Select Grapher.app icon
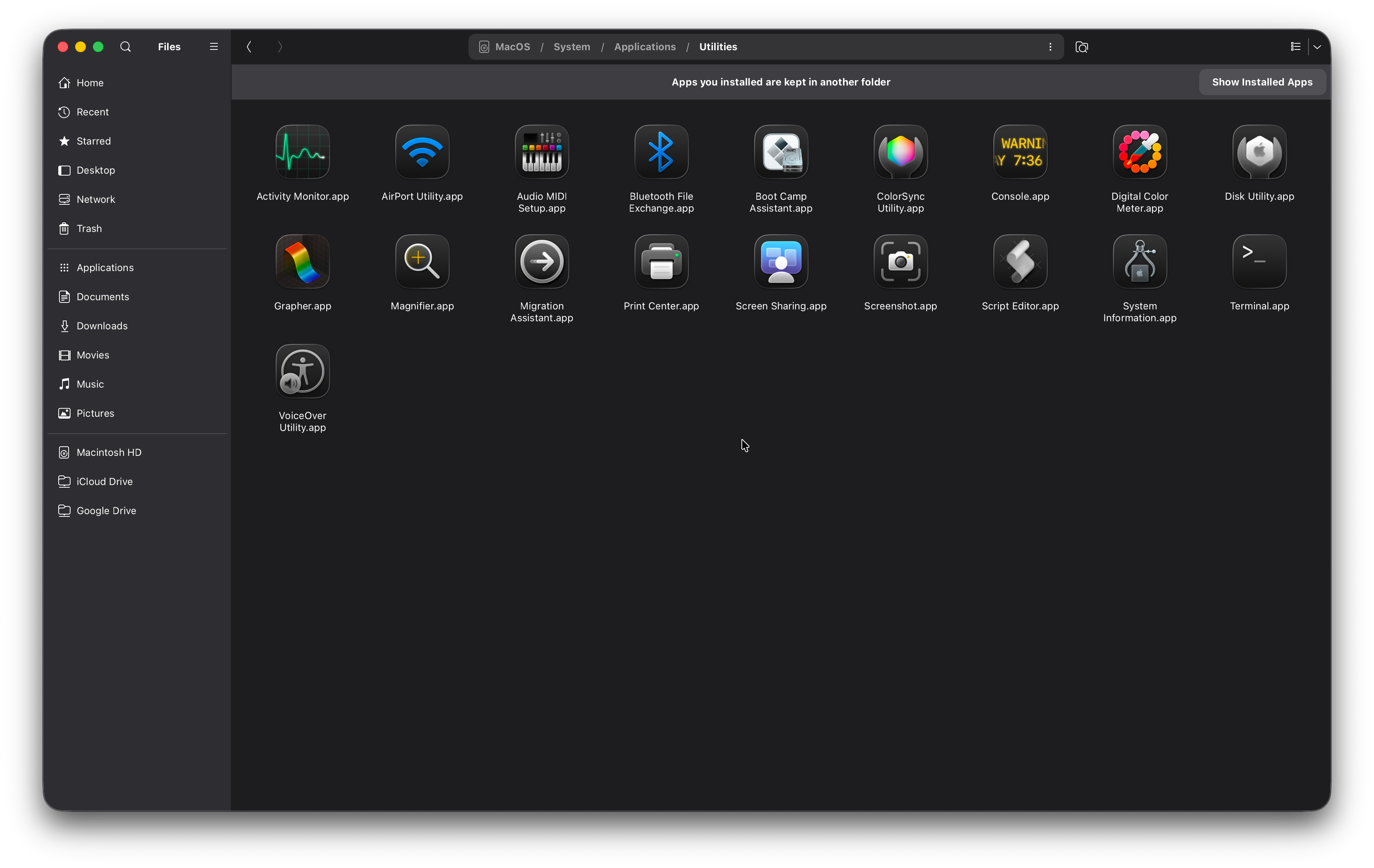The width and height of the screenshot is (1374, 868). click(302, 261)
